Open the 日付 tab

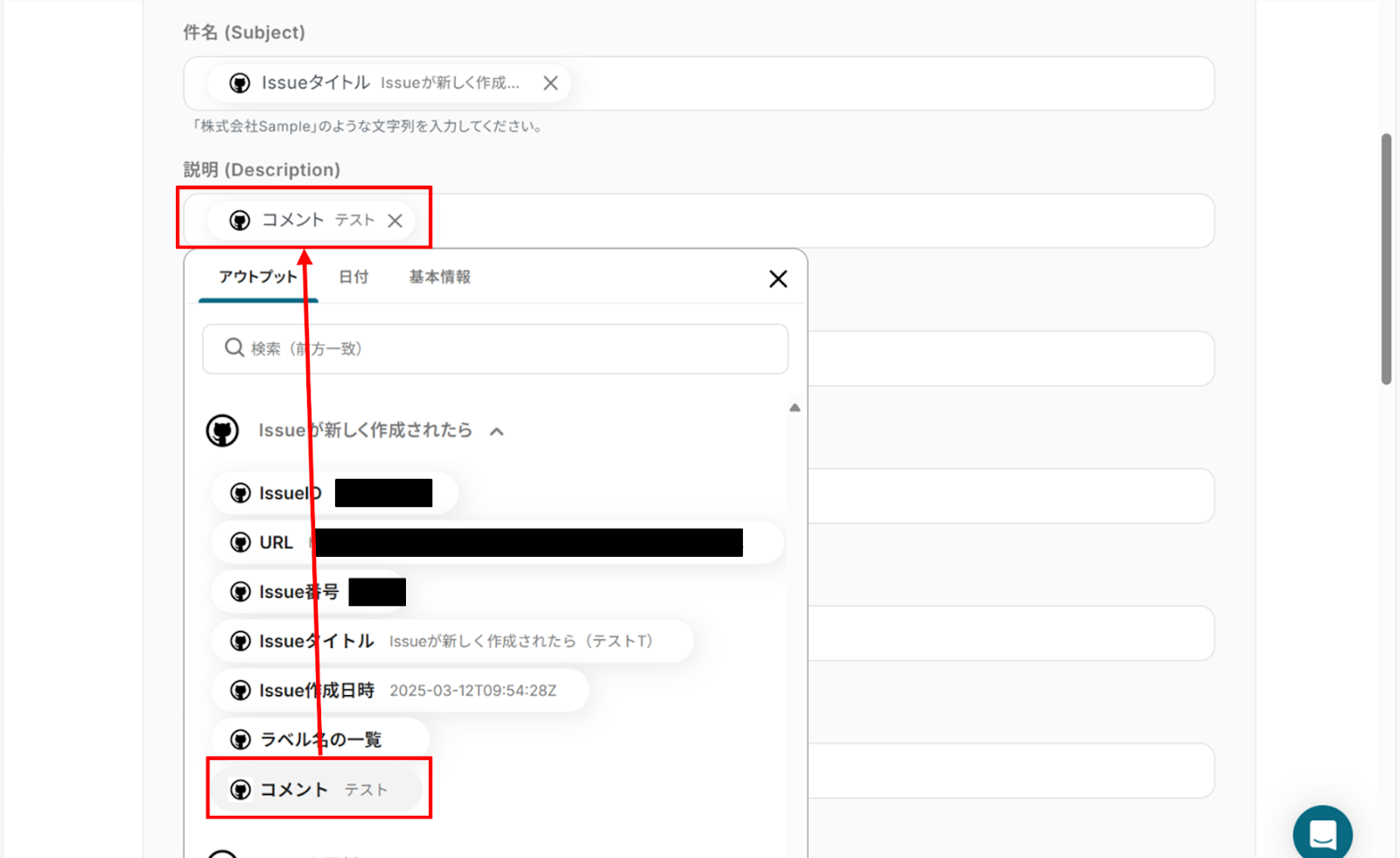pos(353,277)
